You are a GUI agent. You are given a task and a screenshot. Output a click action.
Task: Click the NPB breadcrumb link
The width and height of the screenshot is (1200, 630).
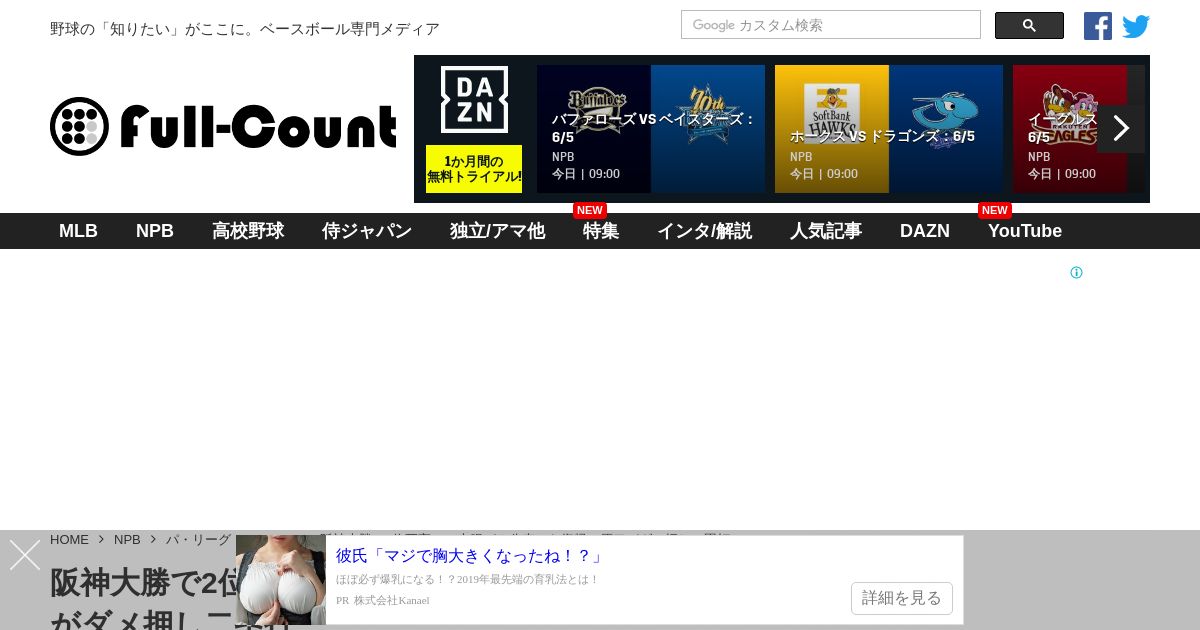(x=127, y=539)
